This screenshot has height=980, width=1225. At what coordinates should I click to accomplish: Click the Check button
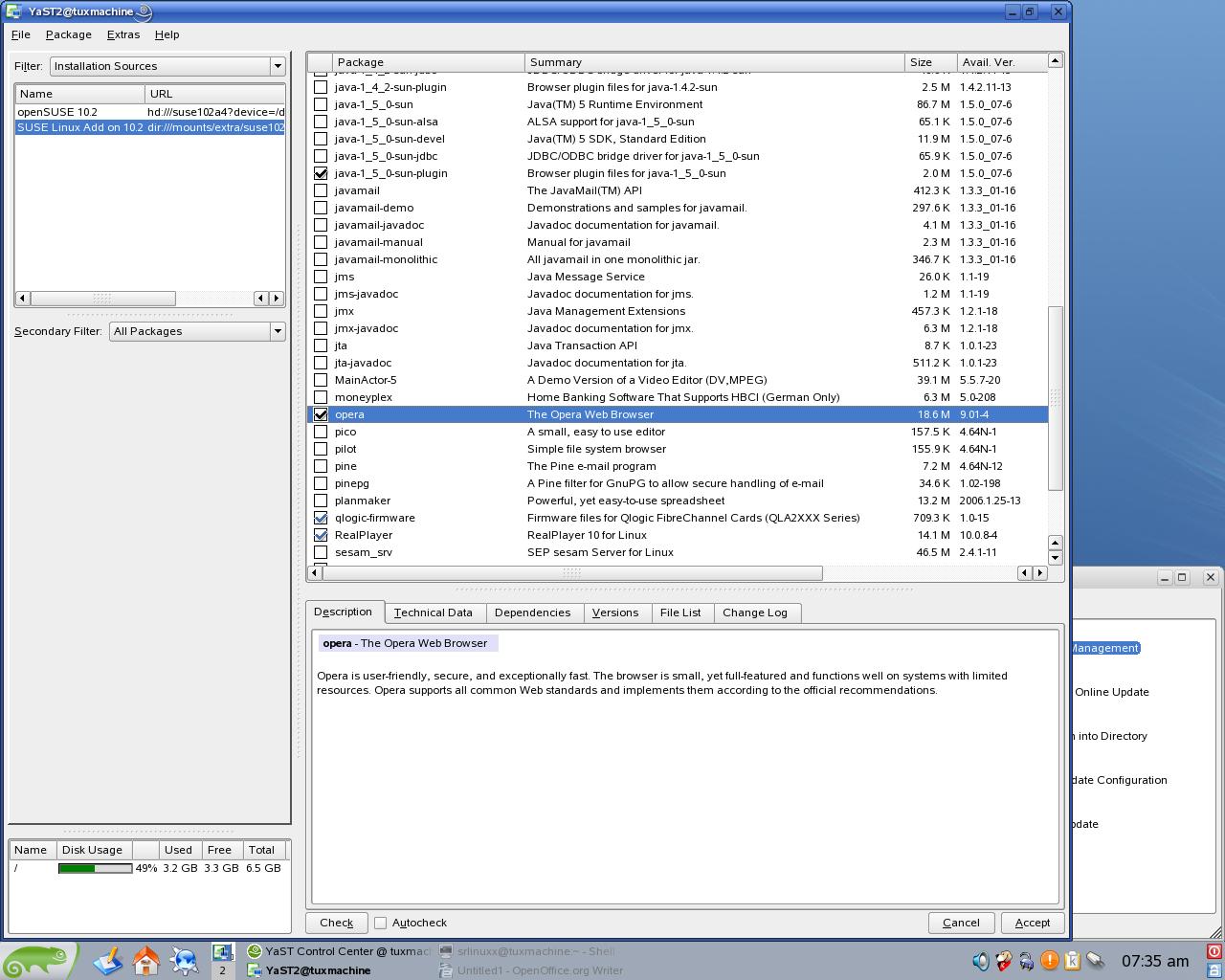[336, 923]
